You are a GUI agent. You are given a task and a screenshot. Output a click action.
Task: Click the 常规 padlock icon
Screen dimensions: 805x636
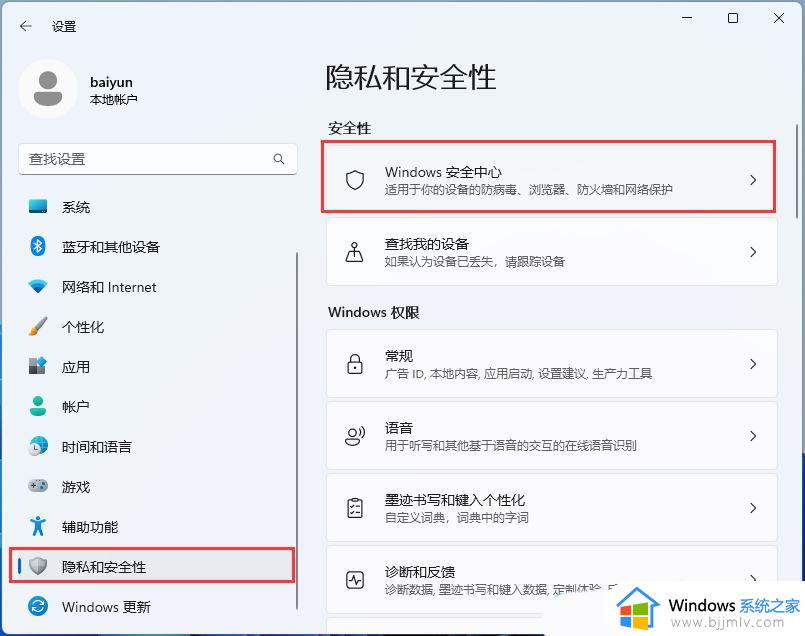(355, 364)
